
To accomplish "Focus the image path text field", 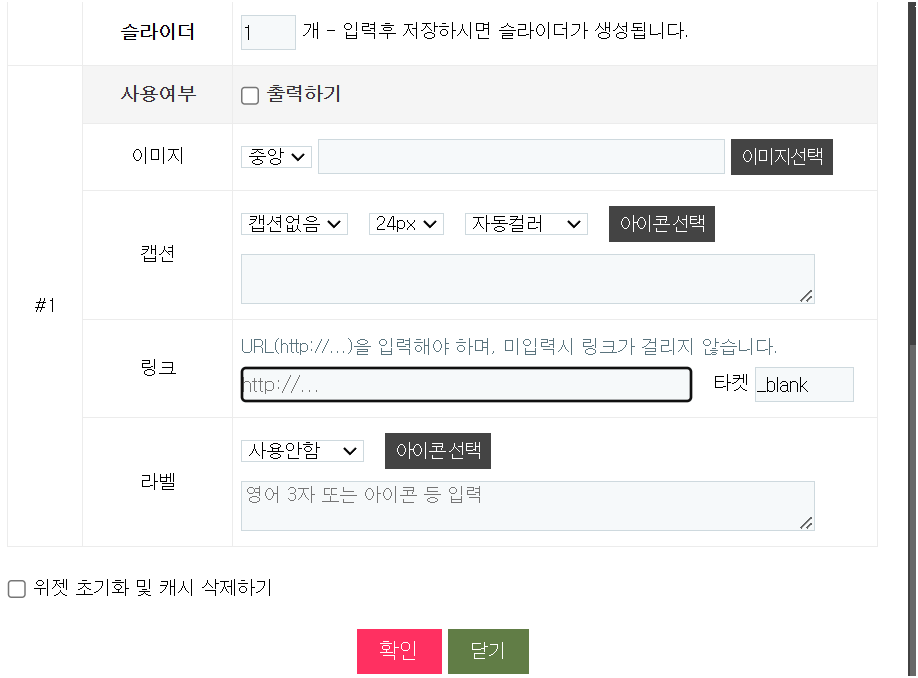I will pyautogui.click(x=521, y=157).
